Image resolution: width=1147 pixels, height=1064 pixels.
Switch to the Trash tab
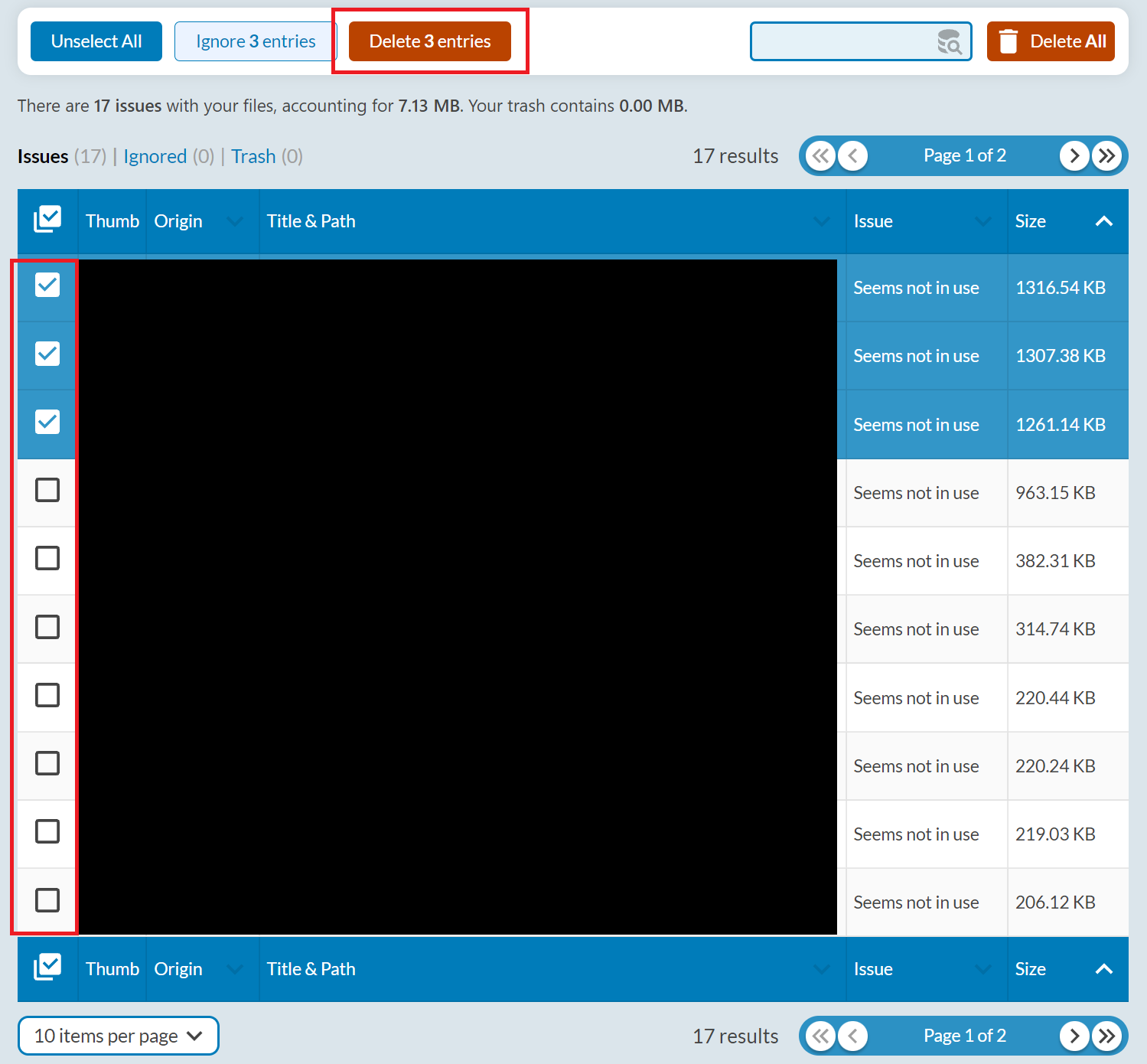click(x=253, y=157)
